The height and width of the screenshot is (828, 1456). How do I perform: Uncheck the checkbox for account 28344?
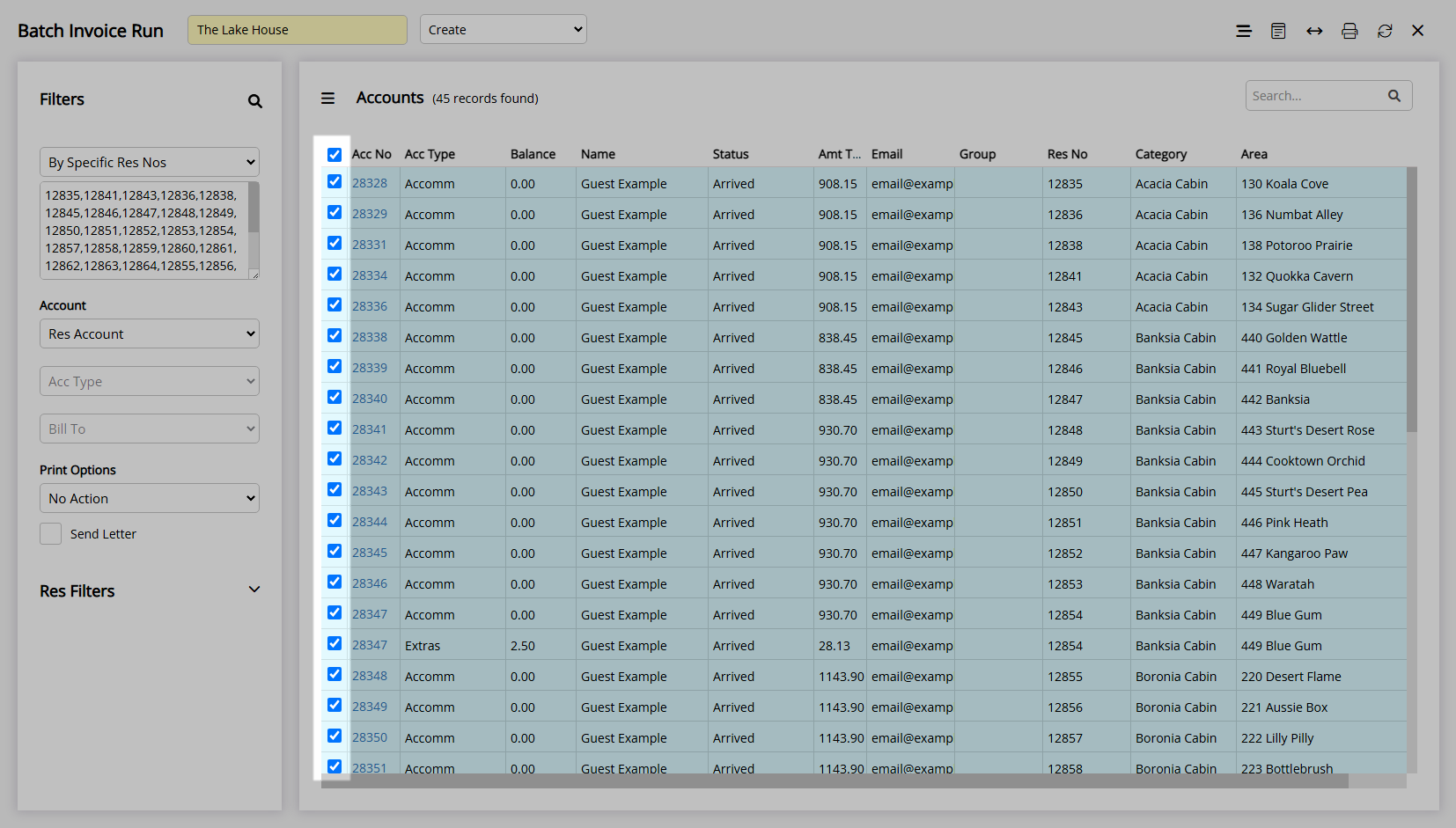pos(335,520)
